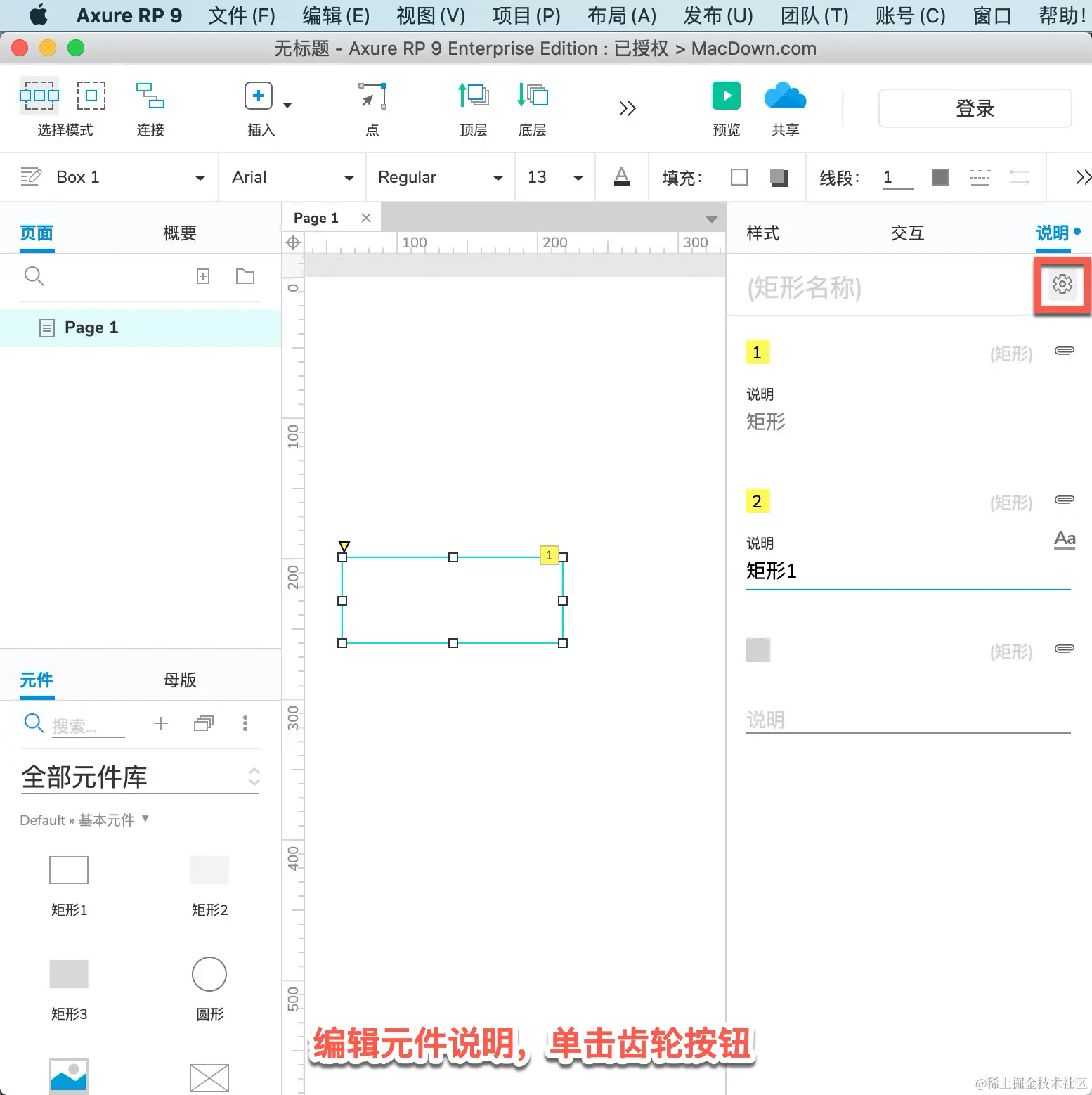Collapse the Default 基本元件 section

[x=145, y=818]
